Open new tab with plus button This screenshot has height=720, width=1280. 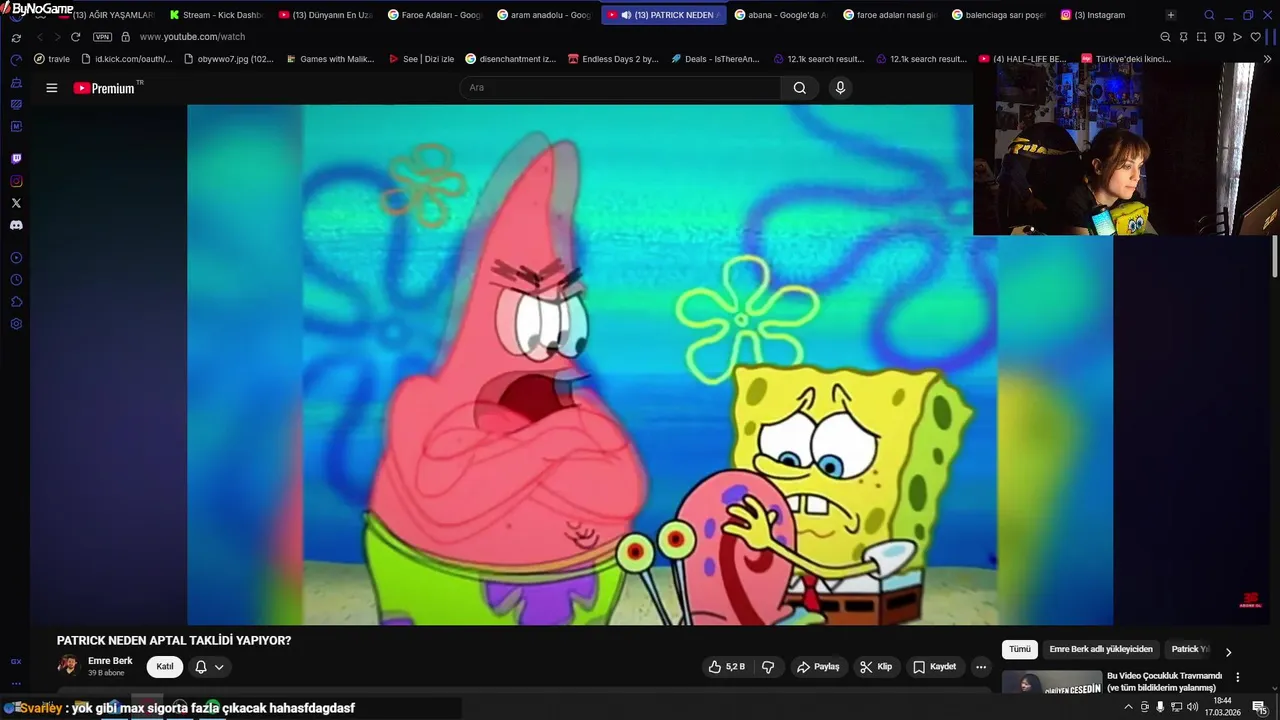1171,15
